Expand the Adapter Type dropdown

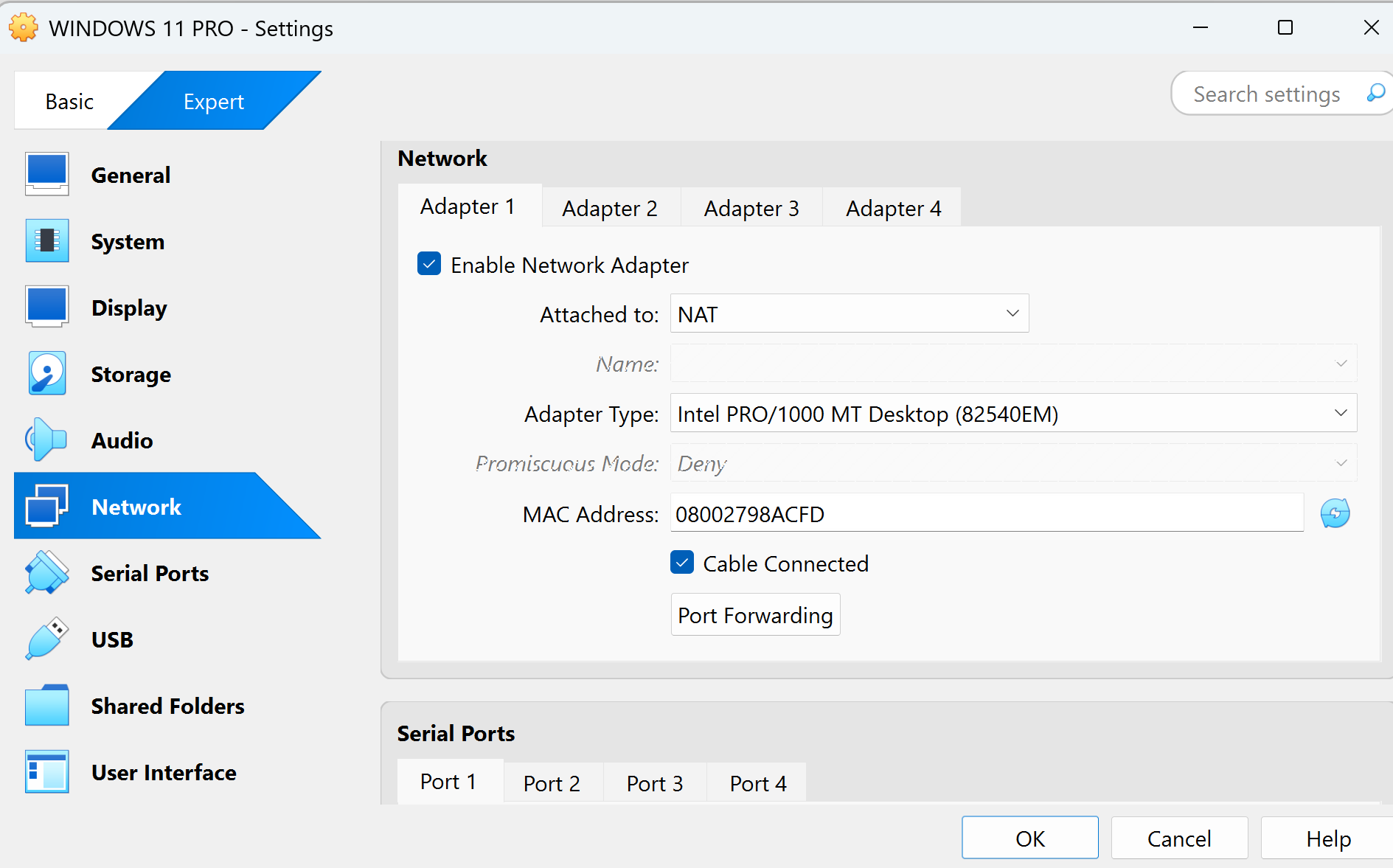[1013, 414]
